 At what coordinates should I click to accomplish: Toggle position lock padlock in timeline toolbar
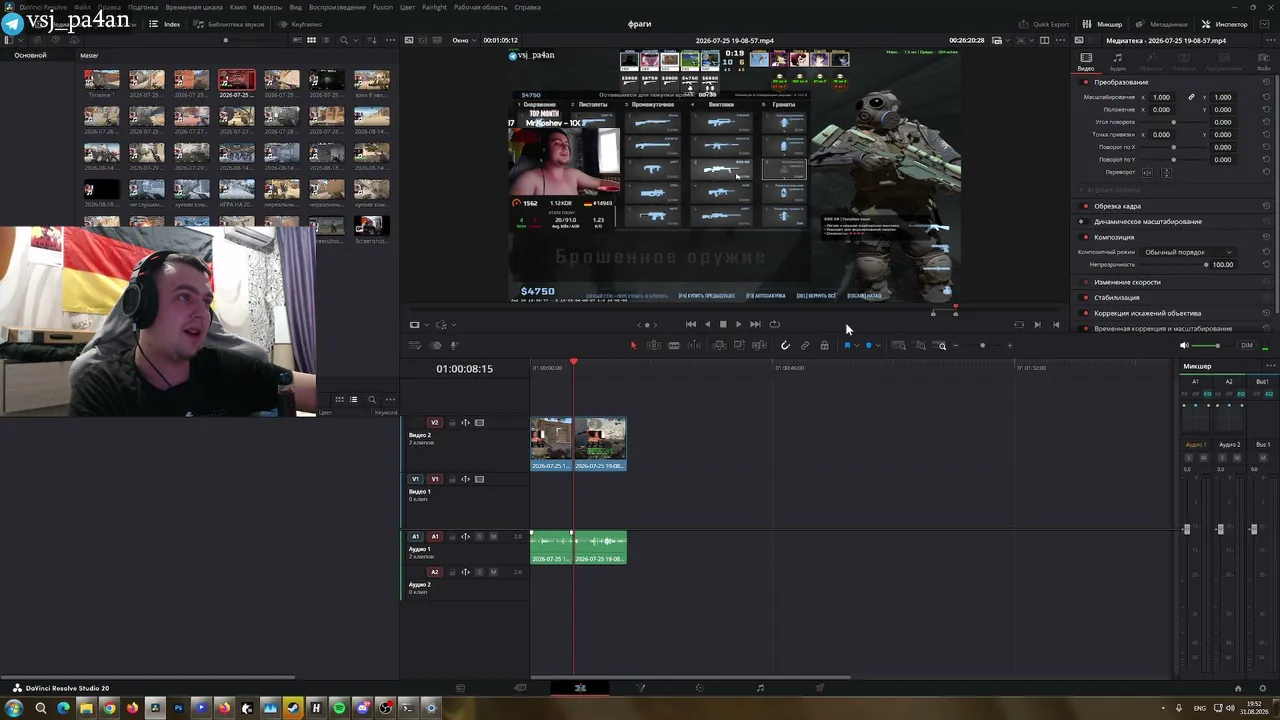tap(824, 346)
